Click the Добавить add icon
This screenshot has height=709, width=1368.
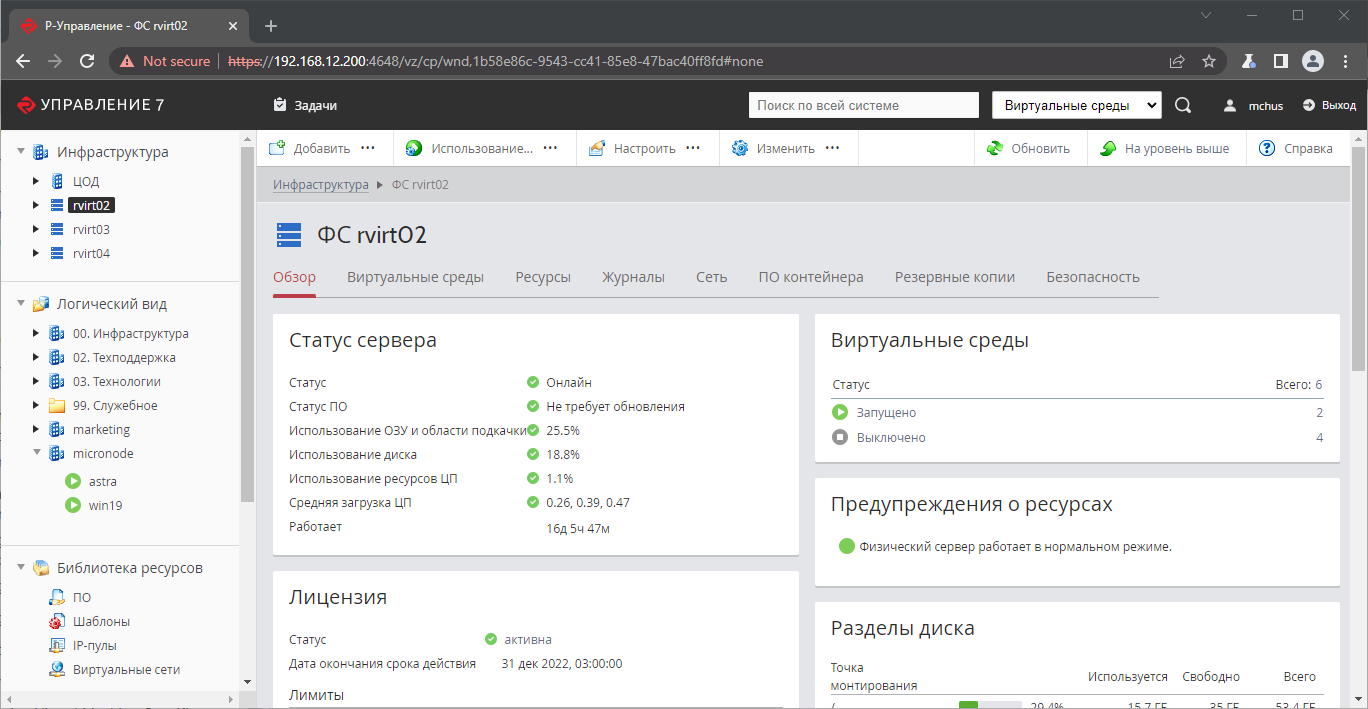(x=278, y=148)
